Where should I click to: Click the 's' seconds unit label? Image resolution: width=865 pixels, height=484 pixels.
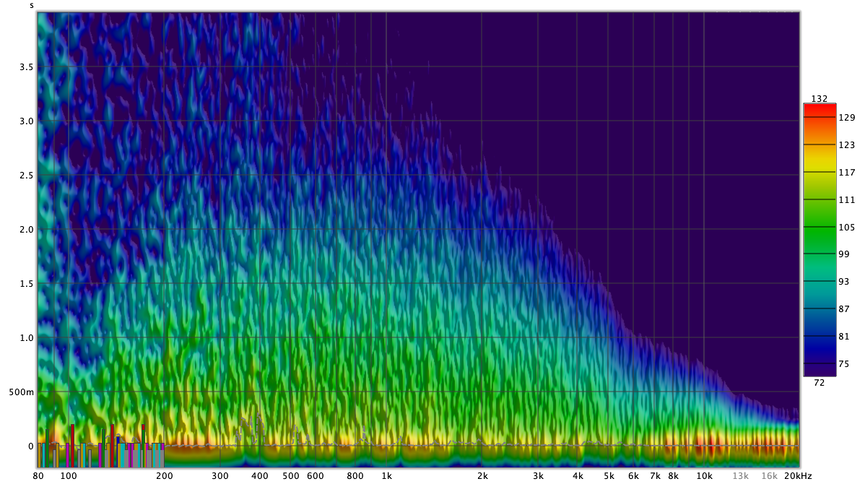[31, 5]
